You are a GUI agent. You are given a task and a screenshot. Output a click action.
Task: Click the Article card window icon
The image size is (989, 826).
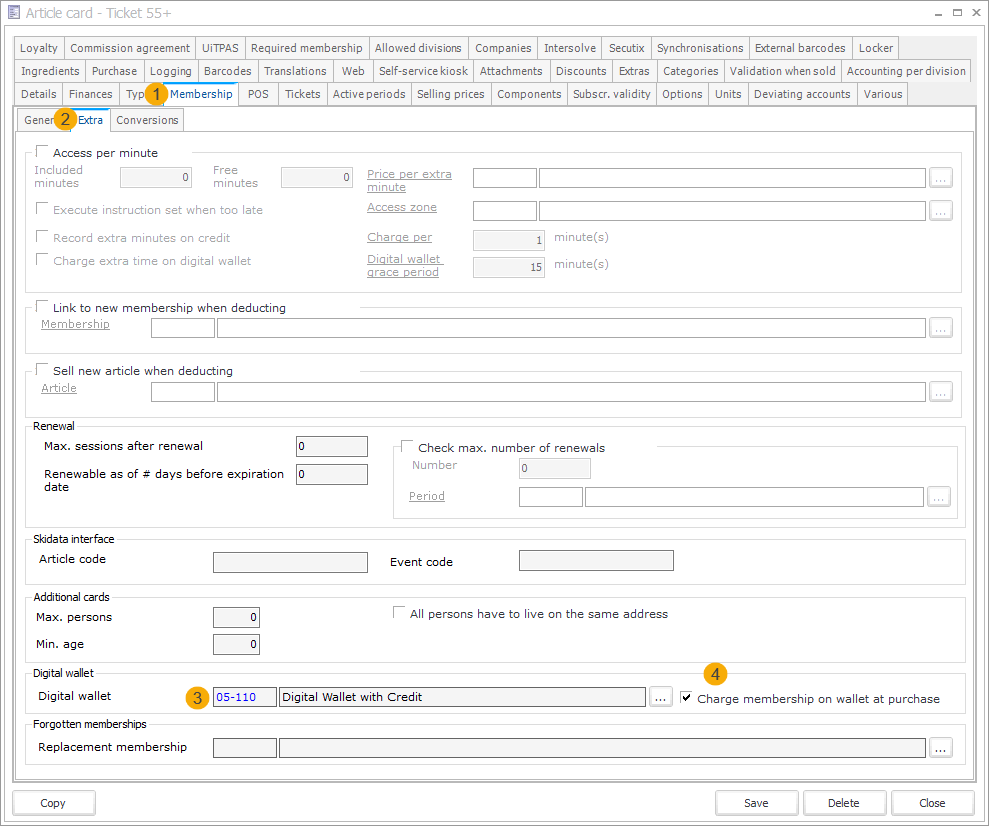(x=13, y=12)
